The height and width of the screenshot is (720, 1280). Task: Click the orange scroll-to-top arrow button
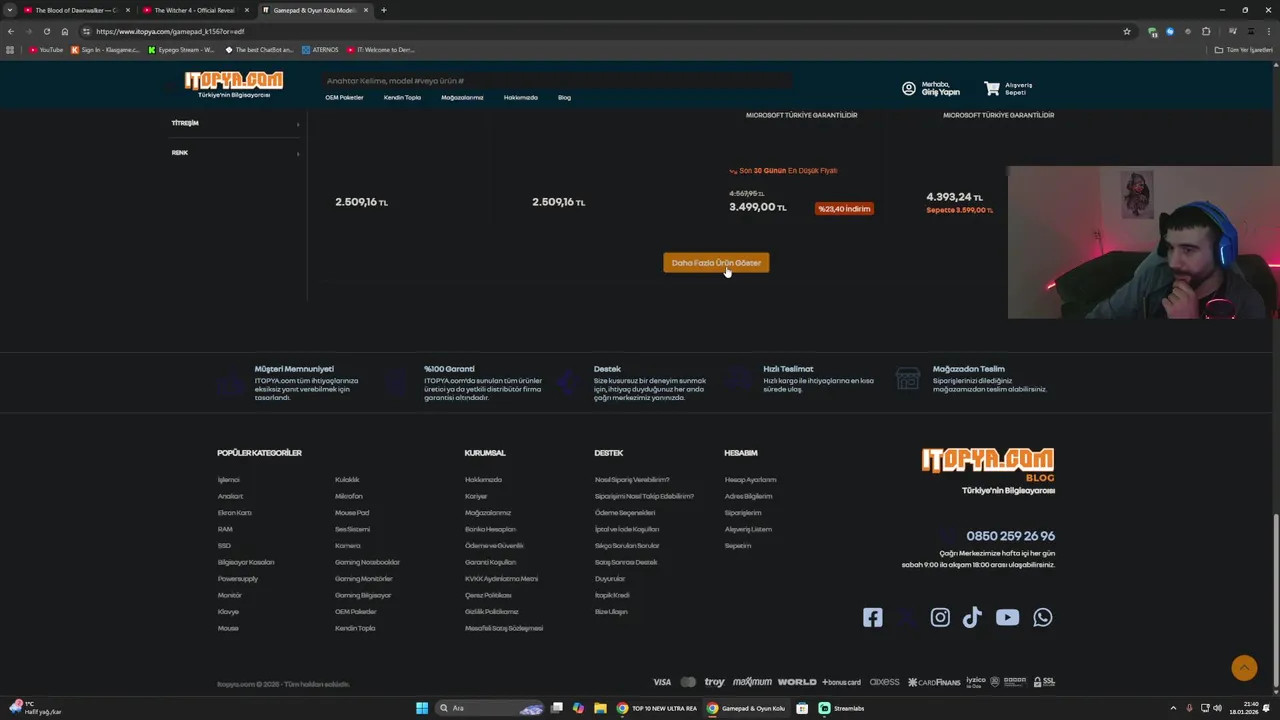[x=1244, y=667]
